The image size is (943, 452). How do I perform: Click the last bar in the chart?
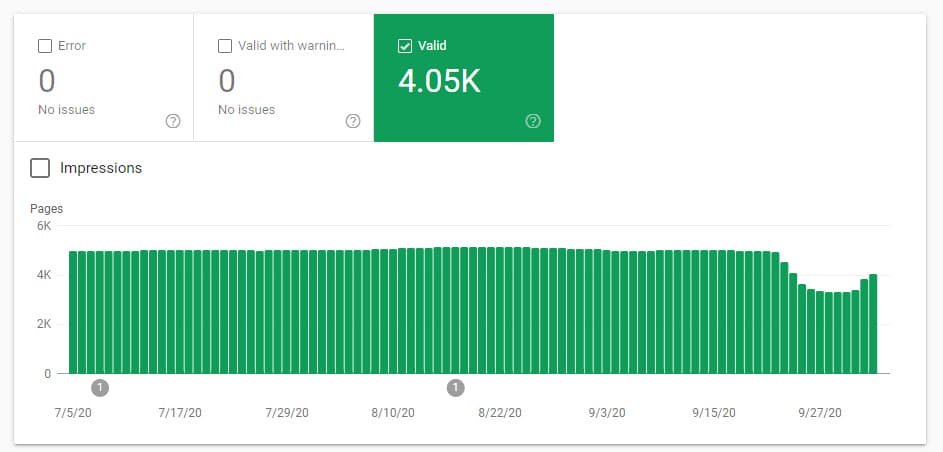tap(873, 324)
